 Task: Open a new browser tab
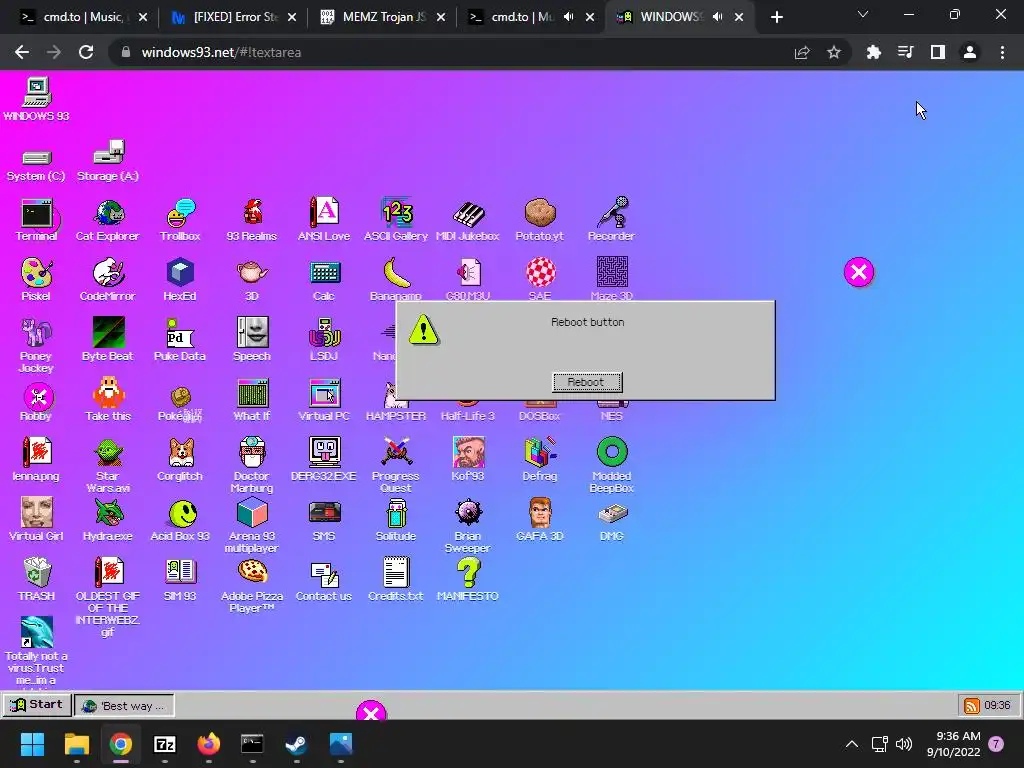pyautogui.click(x=776, y=18)
